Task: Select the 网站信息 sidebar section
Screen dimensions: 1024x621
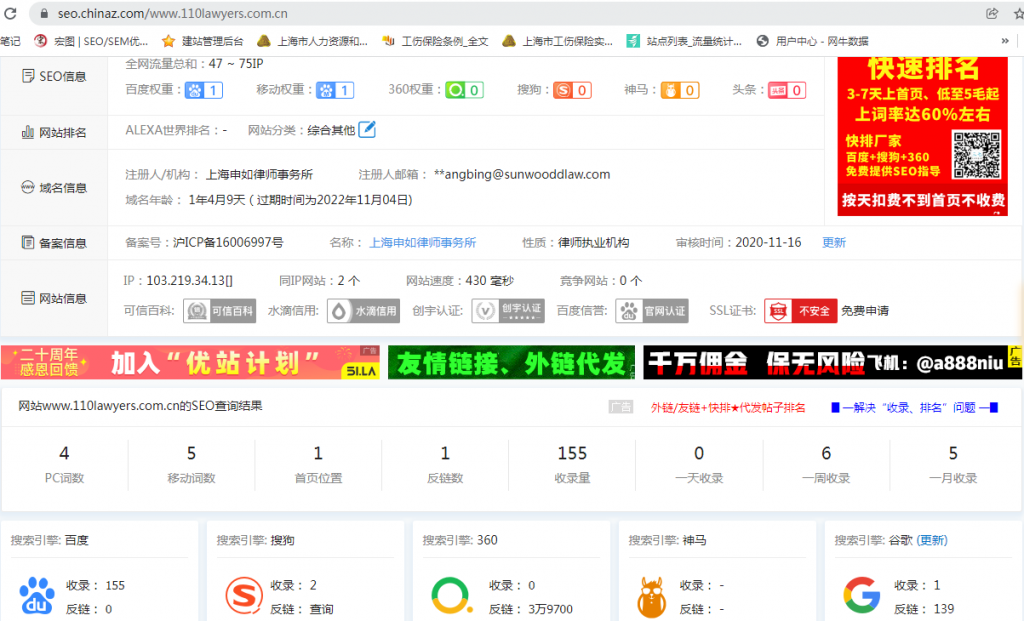Action: [54, 298]
